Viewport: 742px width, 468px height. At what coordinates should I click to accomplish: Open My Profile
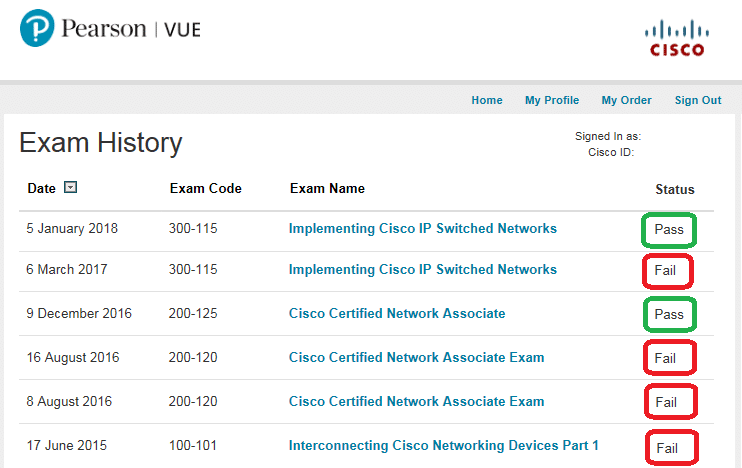pyautogui.click(x=552, y=100)
